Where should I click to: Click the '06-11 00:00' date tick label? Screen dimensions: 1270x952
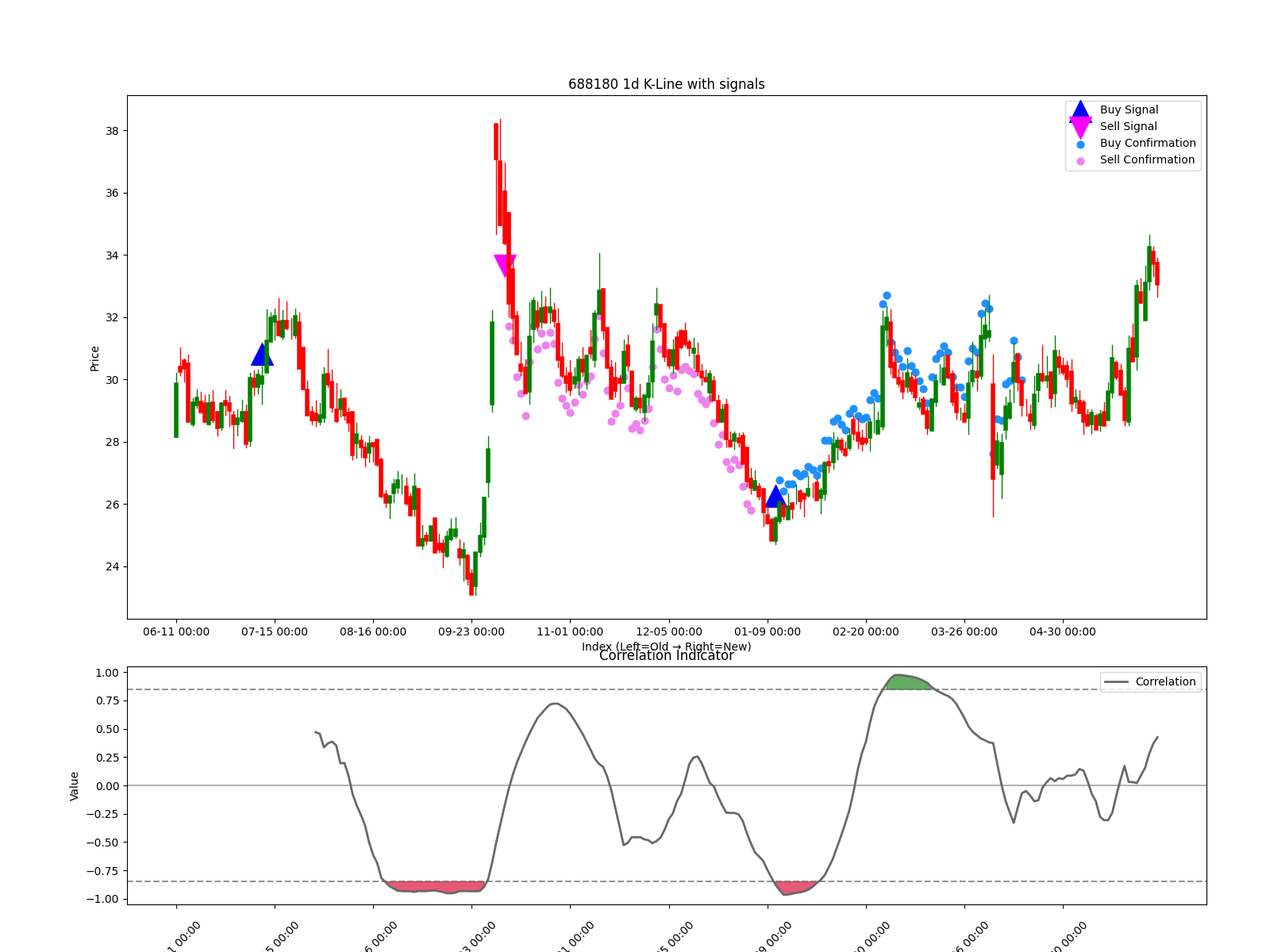click(x=176, y=631)
